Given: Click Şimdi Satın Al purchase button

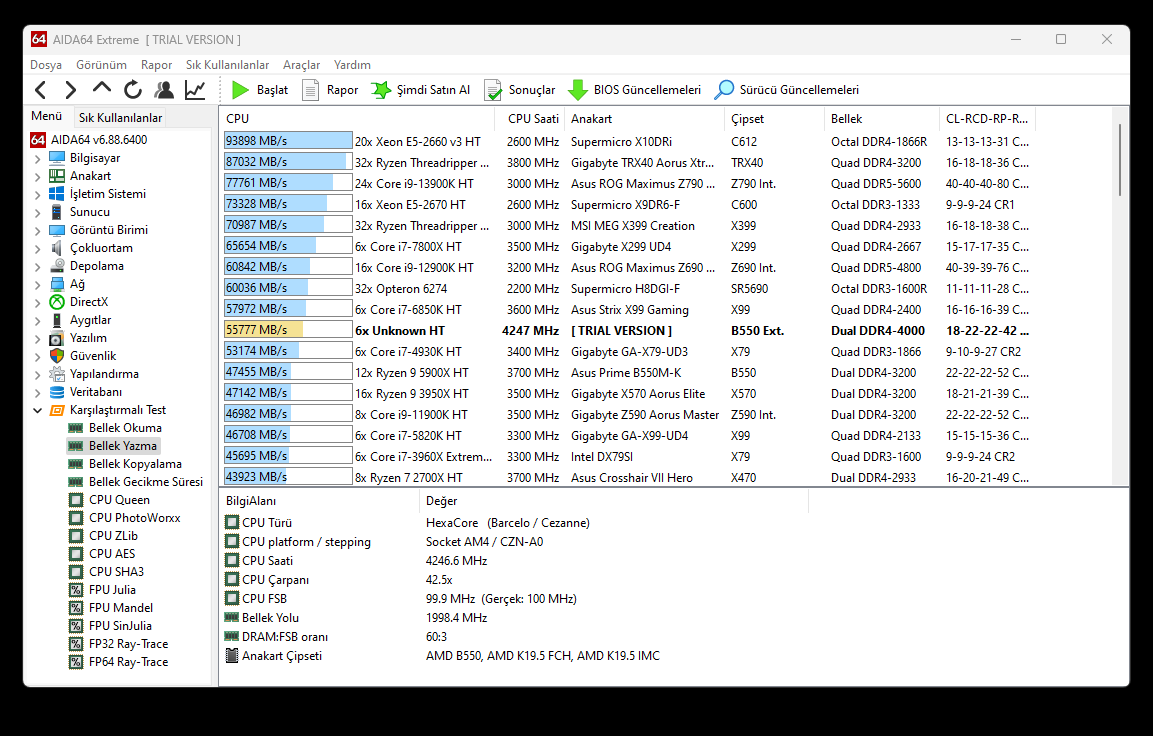Looking at the screenshot, I should click(421, 90).
